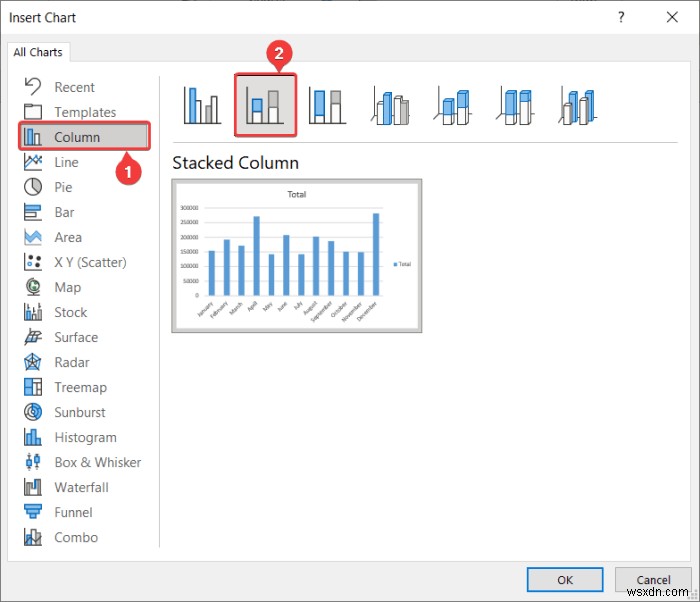
Task: Click the X Y Scatter chart icon
Action: coord(33,262)
